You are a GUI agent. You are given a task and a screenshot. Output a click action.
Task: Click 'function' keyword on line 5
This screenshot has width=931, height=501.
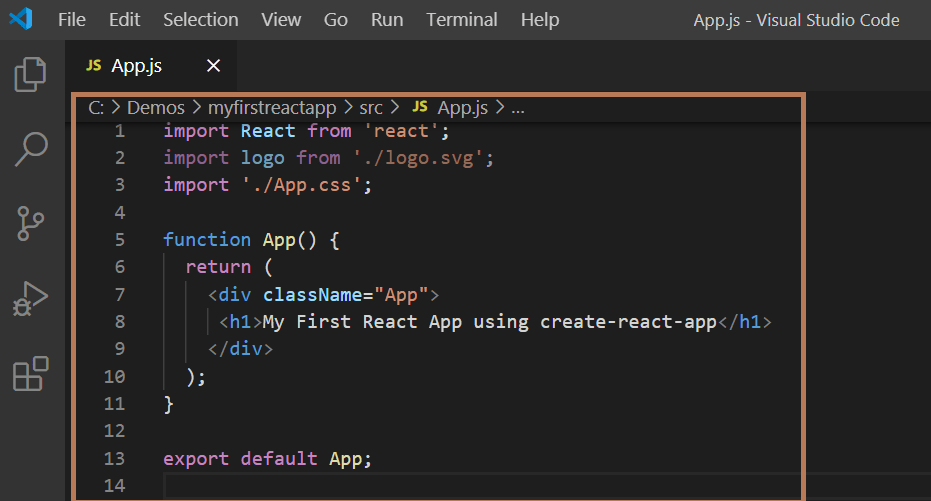207,239
